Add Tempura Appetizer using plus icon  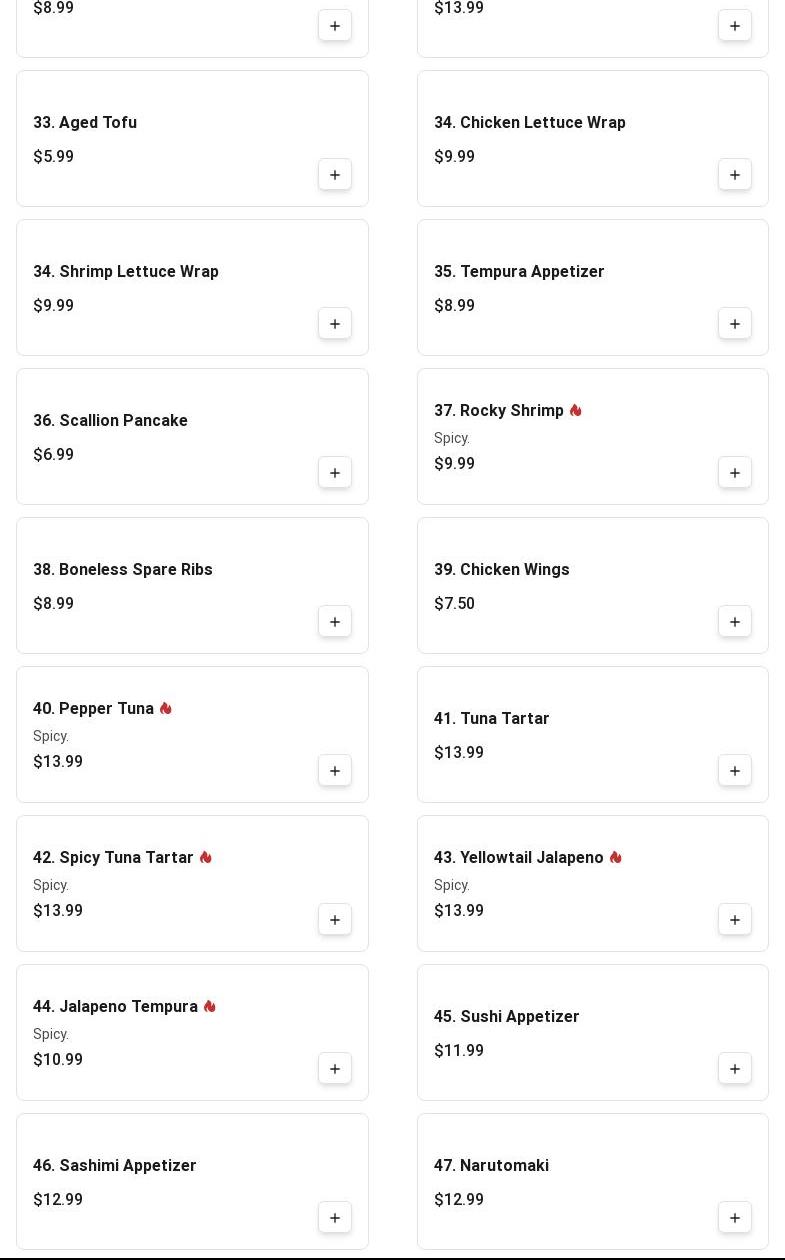pos(735,324)
